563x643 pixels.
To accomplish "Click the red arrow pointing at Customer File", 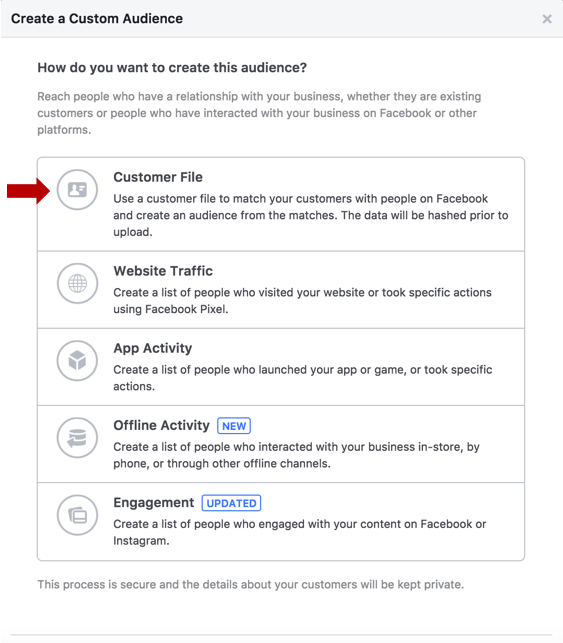I will pos(28,191).
